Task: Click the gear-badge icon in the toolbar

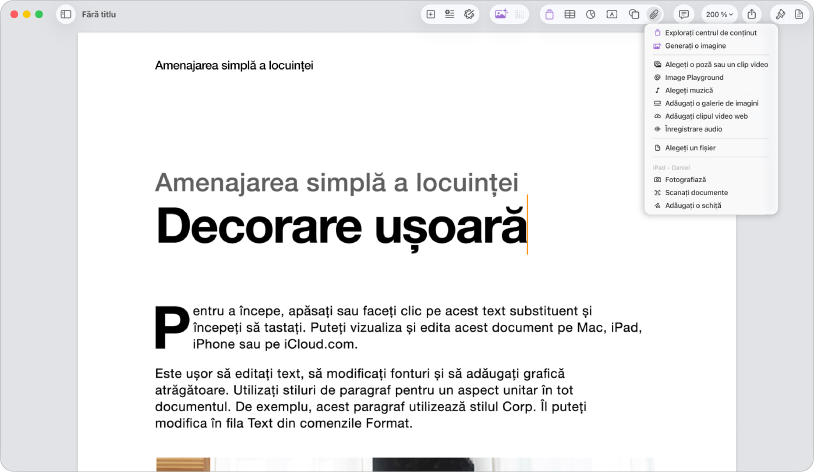Action: (x=469, y=15)
